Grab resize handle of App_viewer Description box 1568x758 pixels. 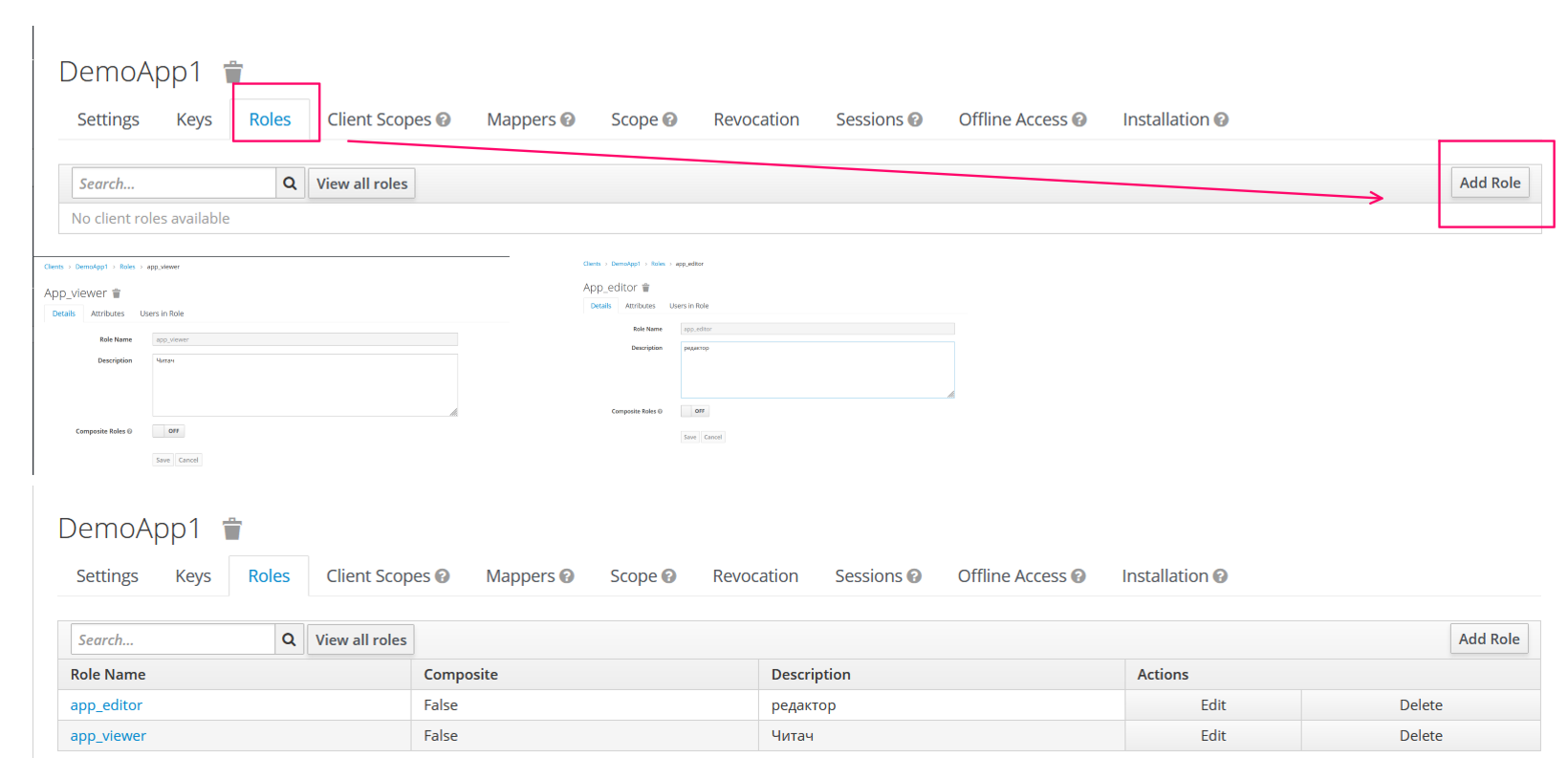[x=453, y=412]
